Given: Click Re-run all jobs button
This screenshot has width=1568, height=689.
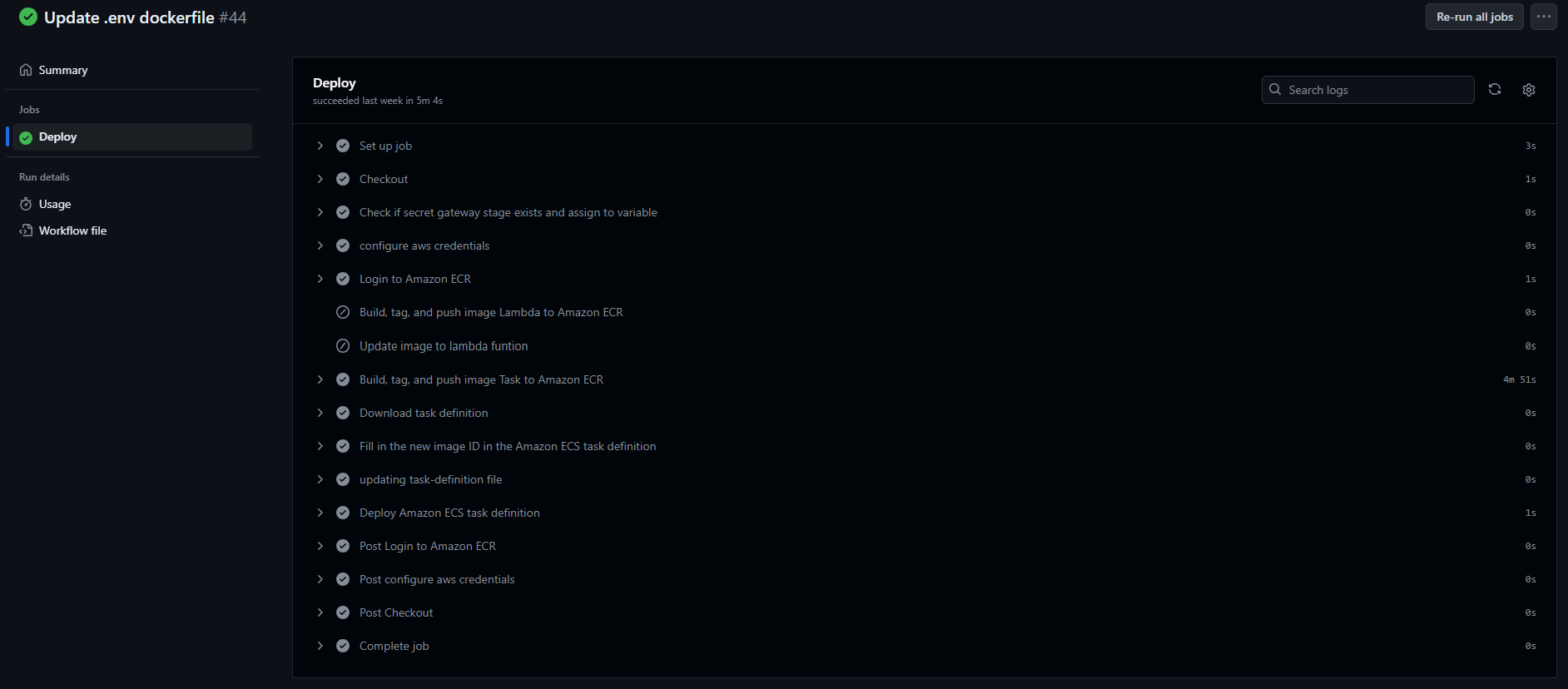Looking at the screenshot, I should [1474, 17].
